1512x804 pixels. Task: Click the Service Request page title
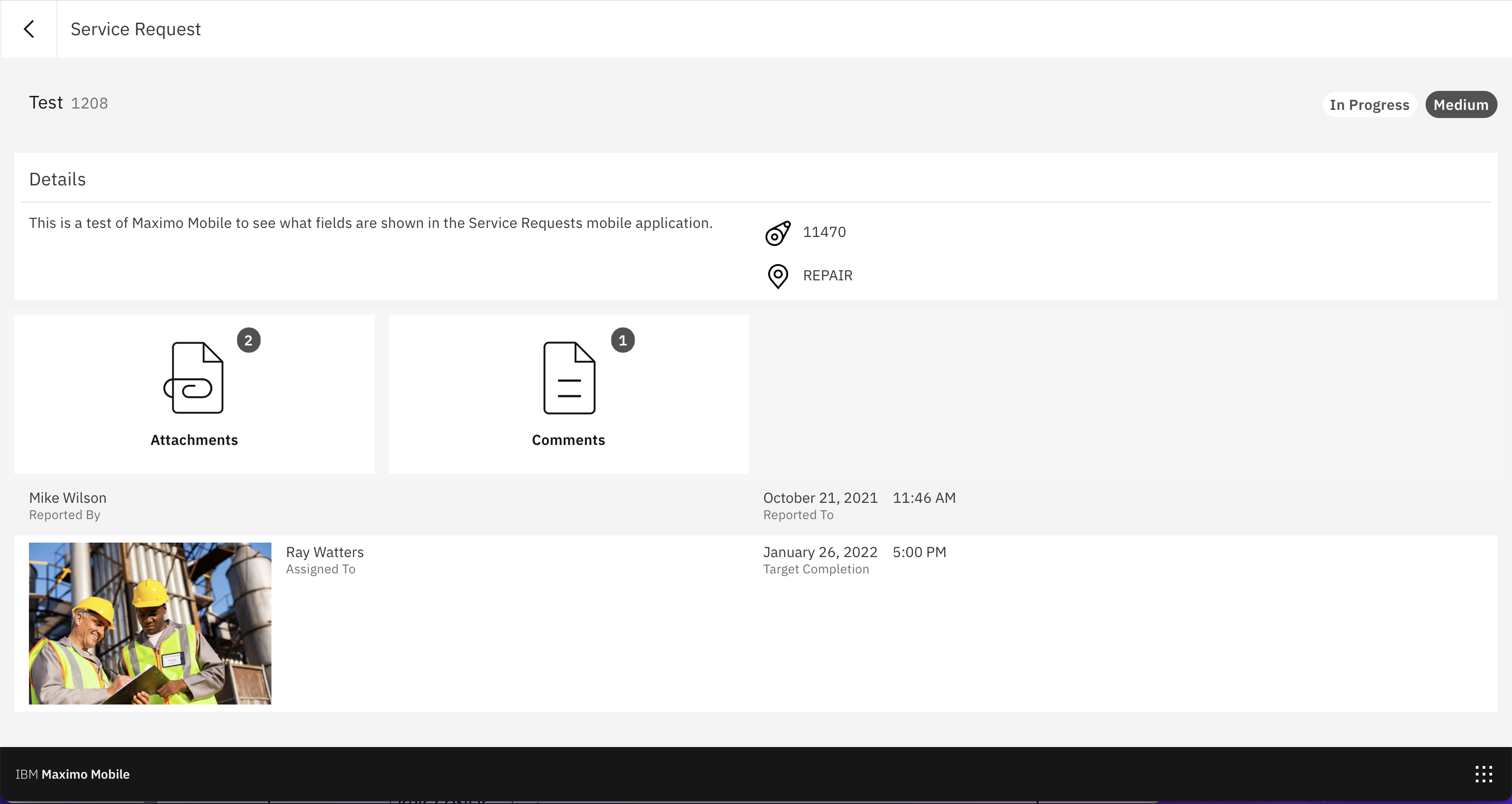point(136,29)
